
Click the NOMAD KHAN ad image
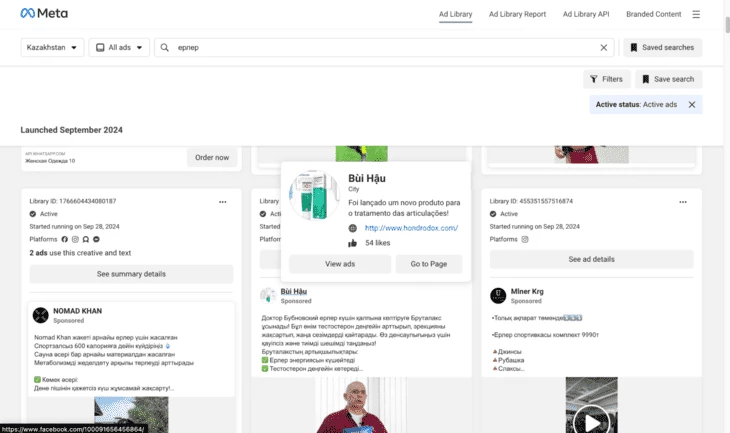pyautogui.click(x=131, y=415)
